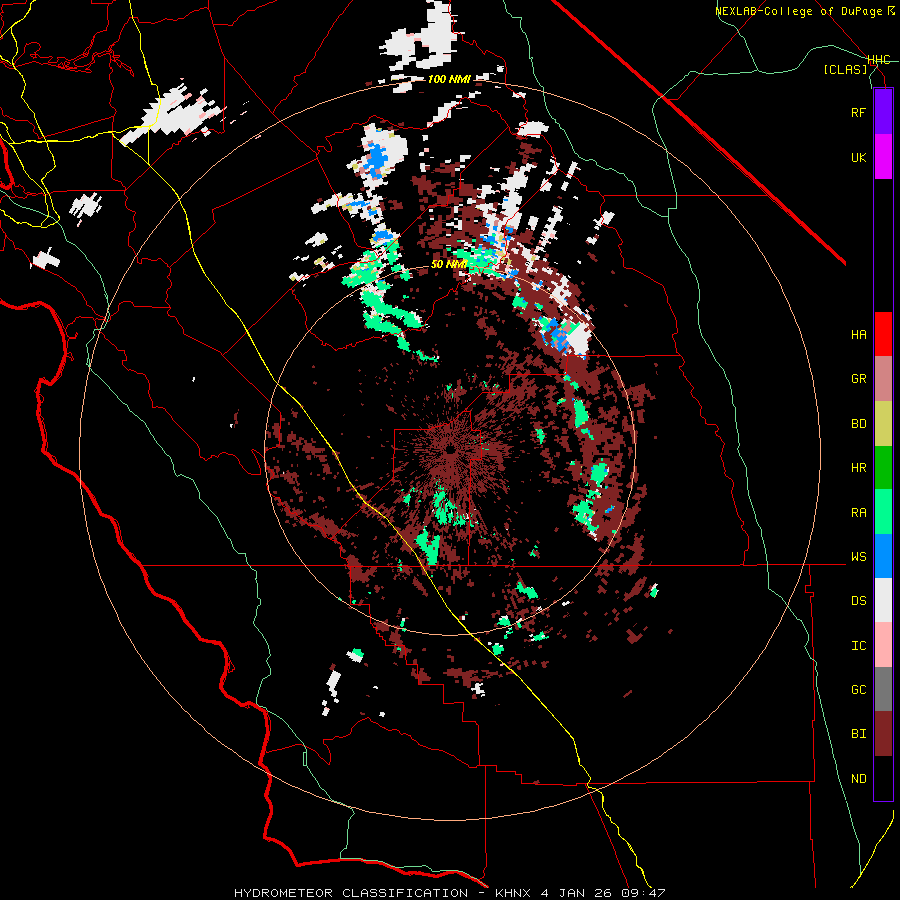
Task: Click the RA light green legend swatch
Action: [883, 512]
